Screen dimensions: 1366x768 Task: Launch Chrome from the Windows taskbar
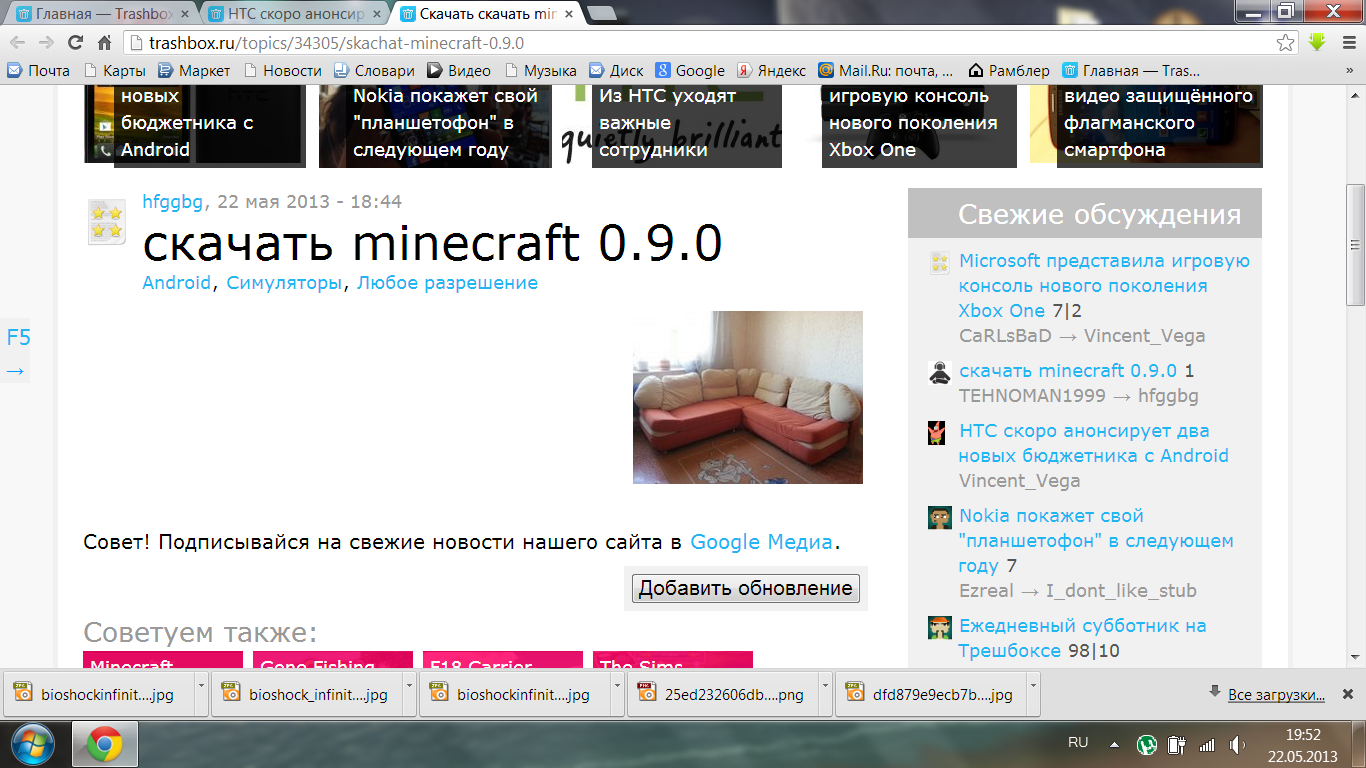pos(104,745)
